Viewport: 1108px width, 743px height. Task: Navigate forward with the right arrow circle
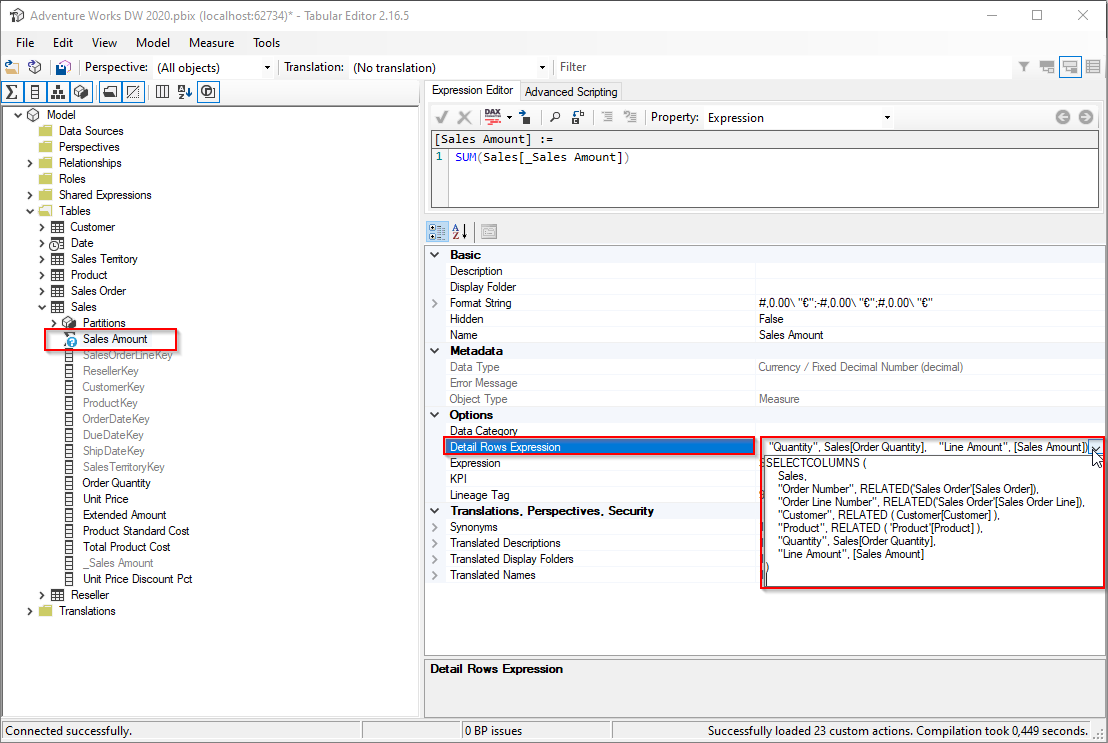[x=1086, y=117]
